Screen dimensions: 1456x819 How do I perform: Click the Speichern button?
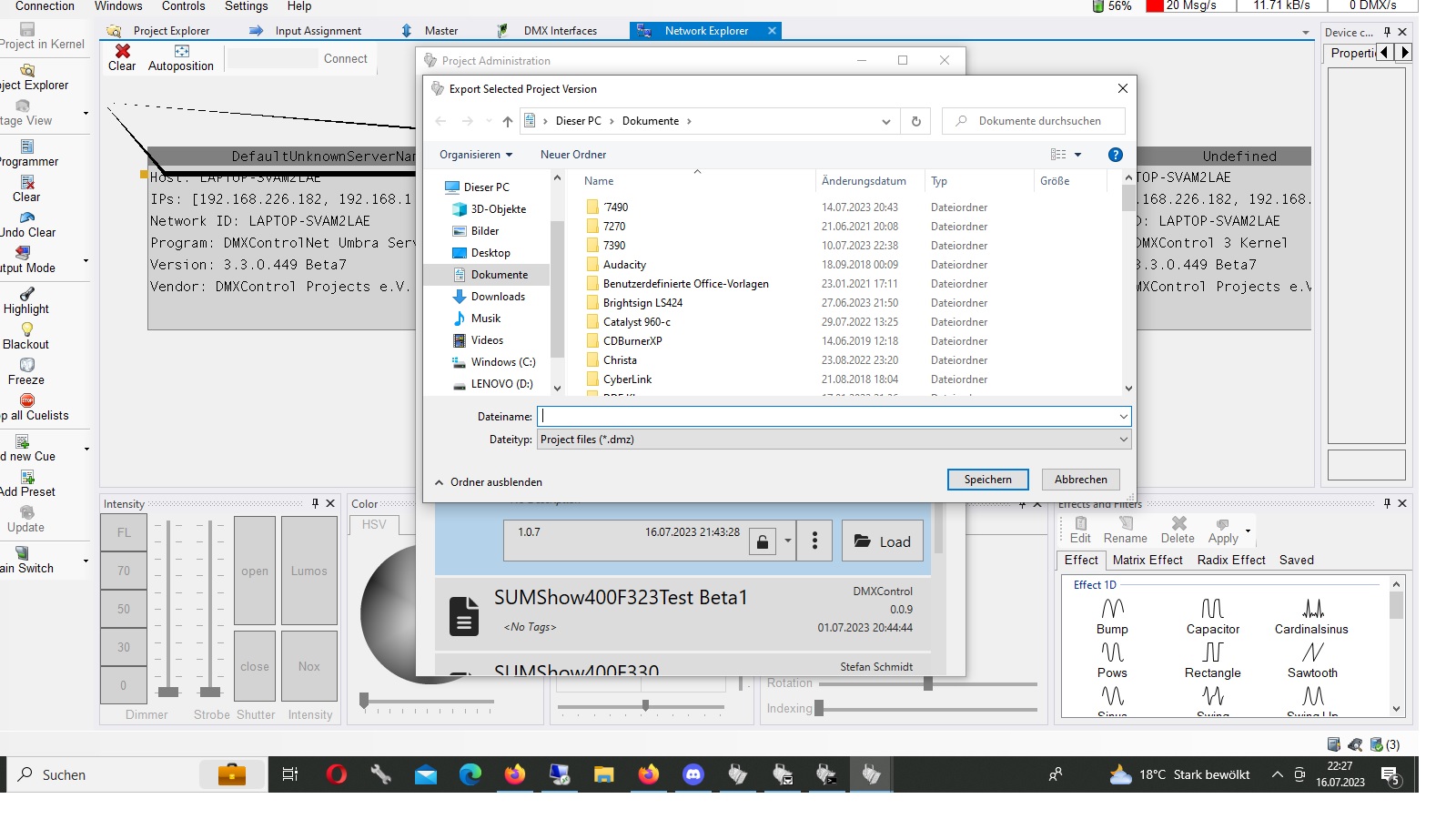pyautogui.click(x=987, y=480)
